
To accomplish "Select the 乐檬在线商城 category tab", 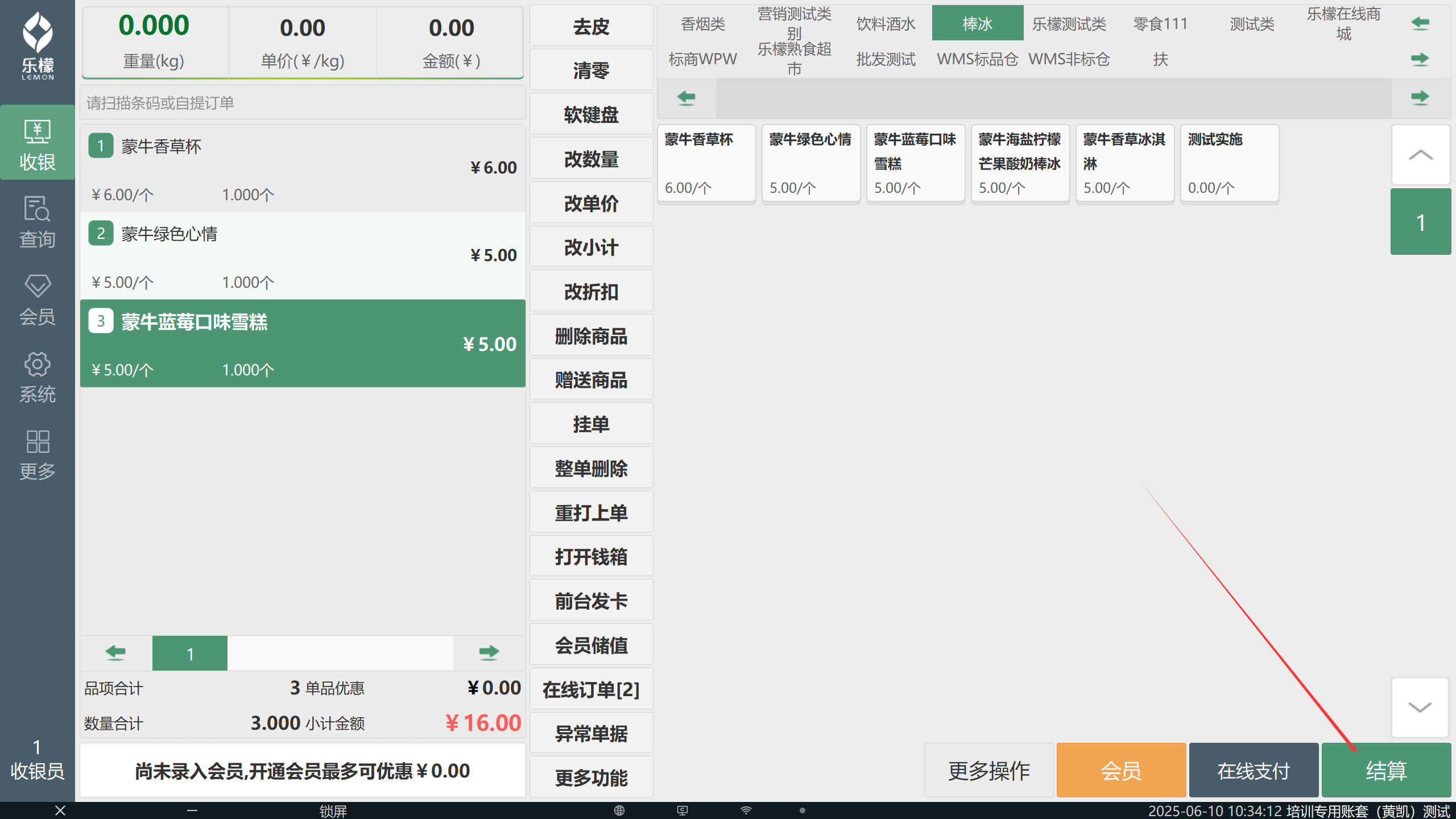I will point(1343,24).
